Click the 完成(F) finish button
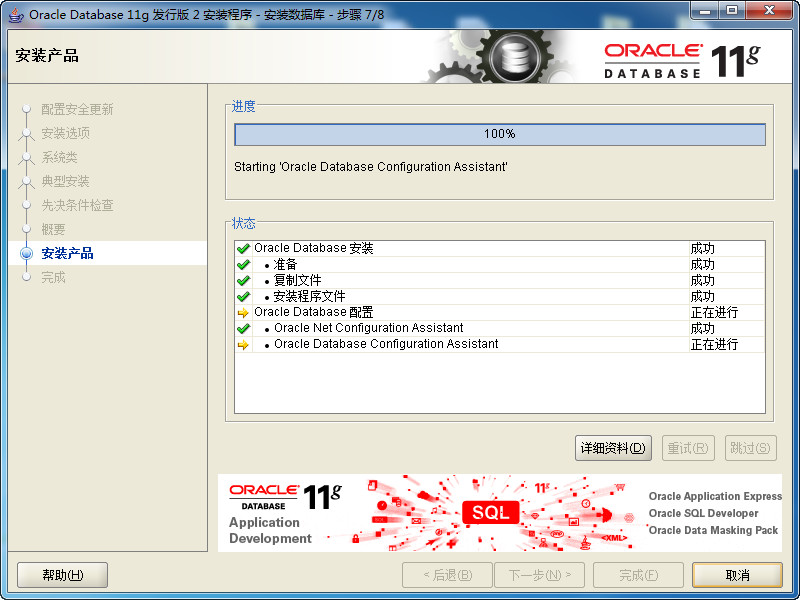 click(638, 575)
